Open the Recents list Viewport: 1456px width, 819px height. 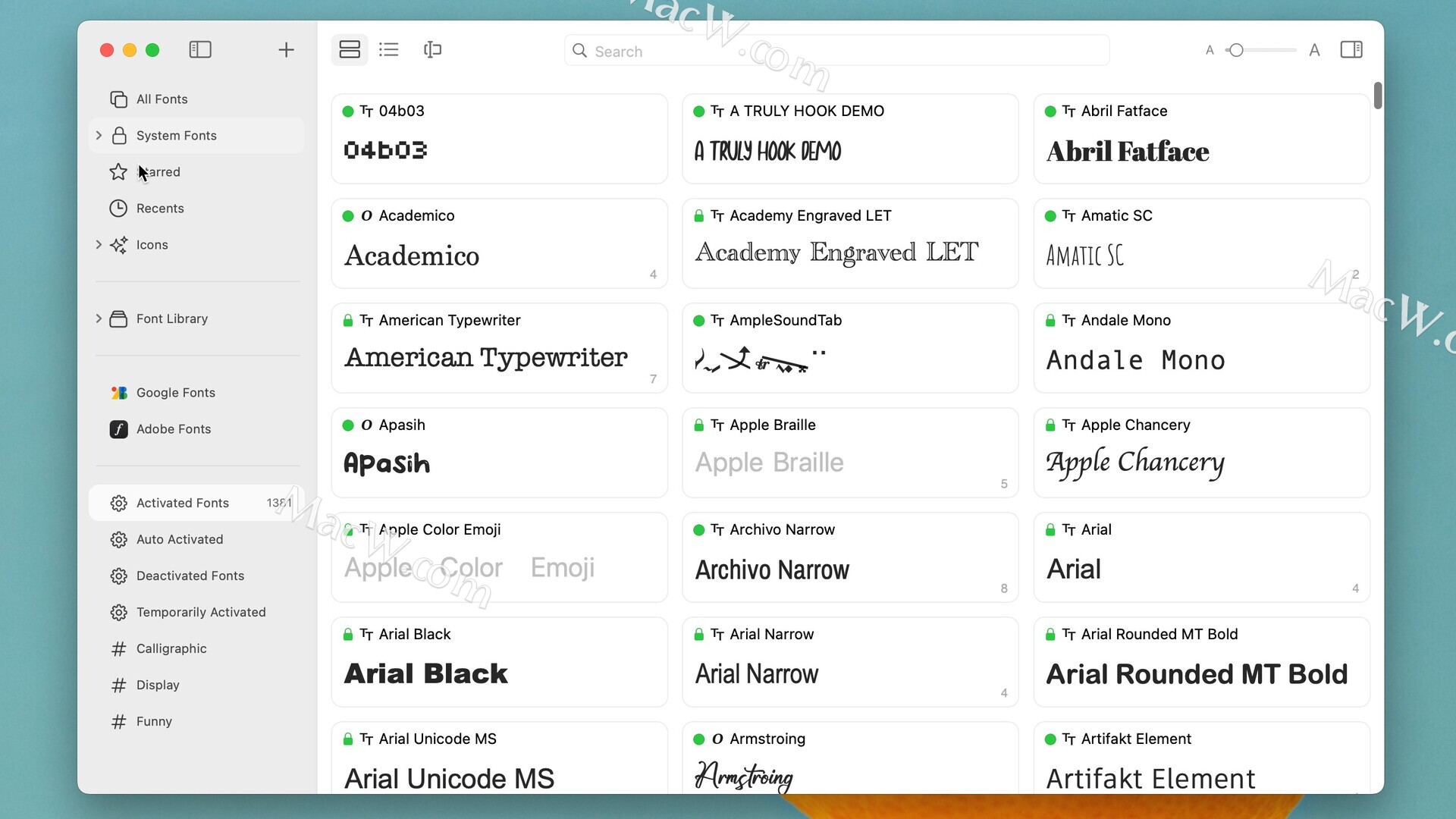(197, 209)
